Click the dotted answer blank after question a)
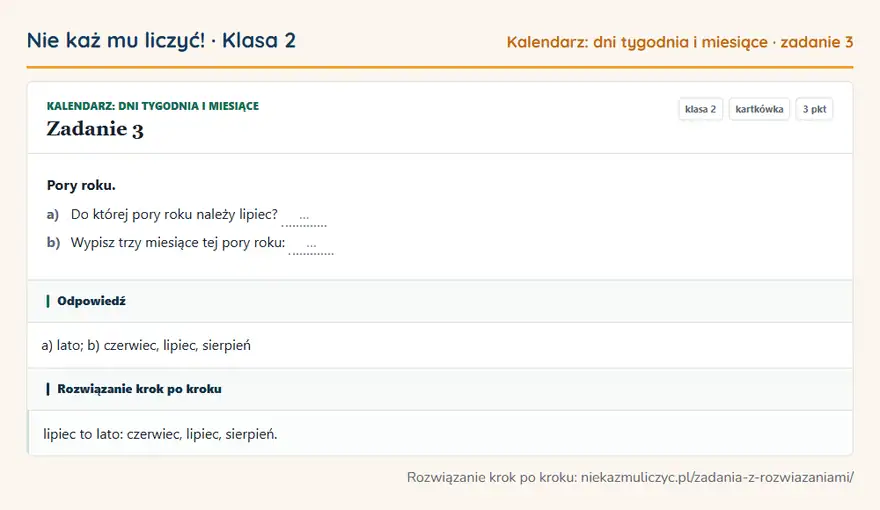Viewport: 880px width, 510px height. pyautogui.click(x=304, y=218)
